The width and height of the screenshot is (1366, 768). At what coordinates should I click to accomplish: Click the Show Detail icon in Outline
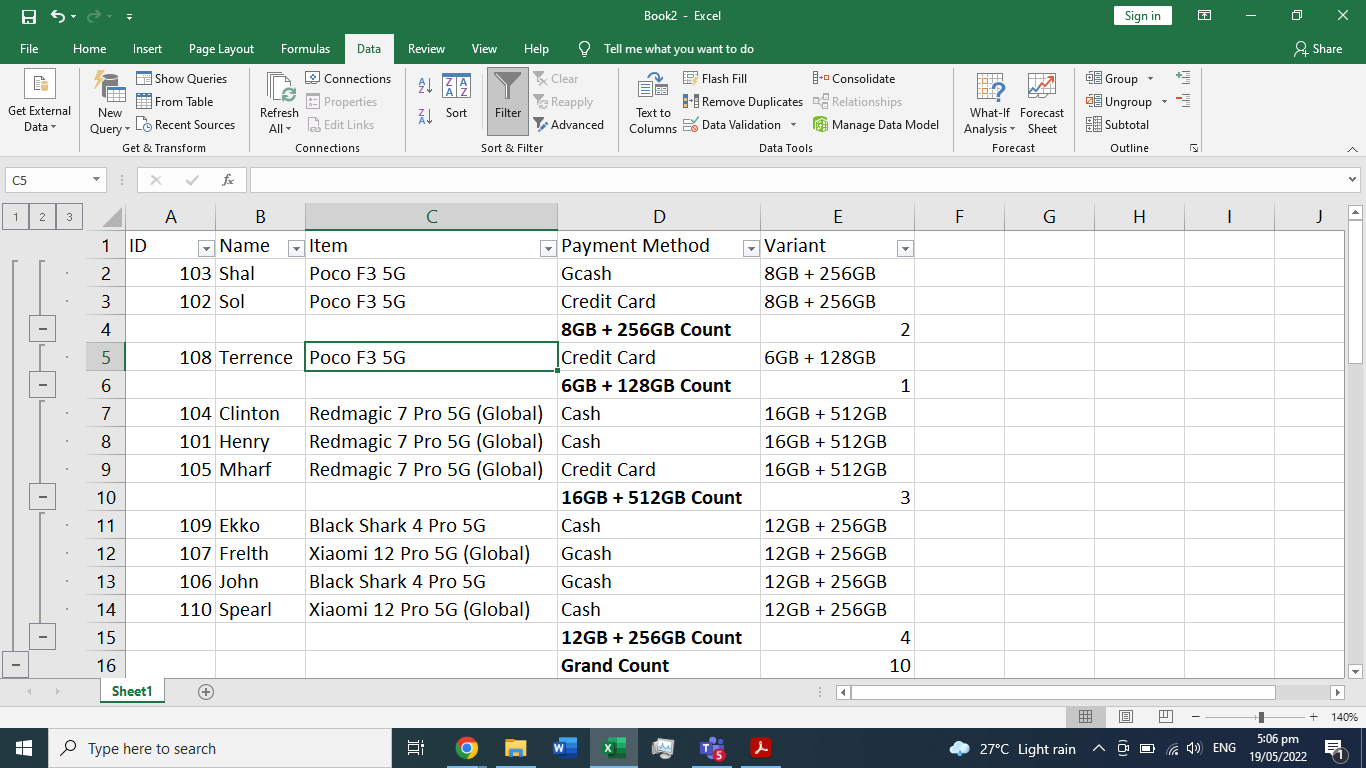pyautogui.click(x=1183, y=77)
